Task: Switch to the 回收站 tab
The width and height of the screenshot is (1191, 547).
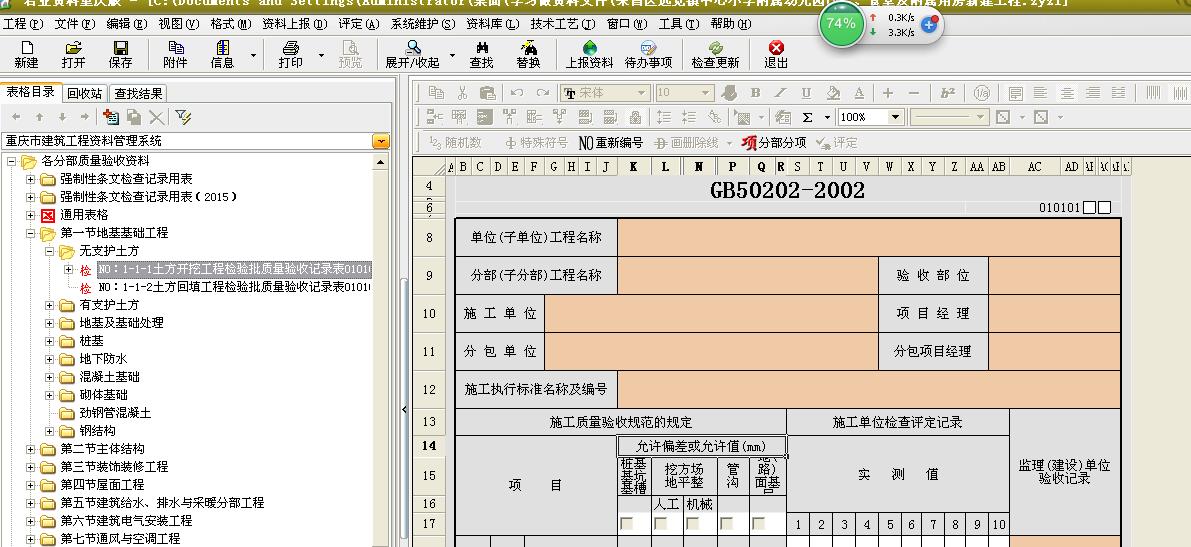Action: (85, 94)
